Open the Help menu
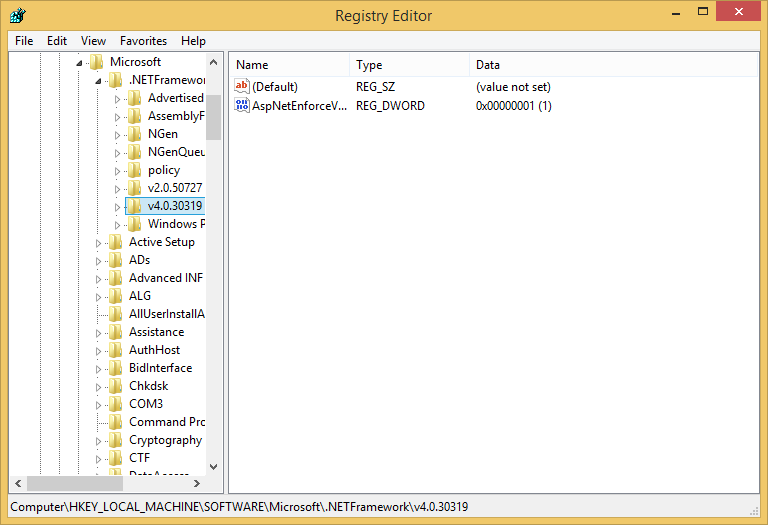768x525 pixels. pyautogui.click(x=193, y=41)
